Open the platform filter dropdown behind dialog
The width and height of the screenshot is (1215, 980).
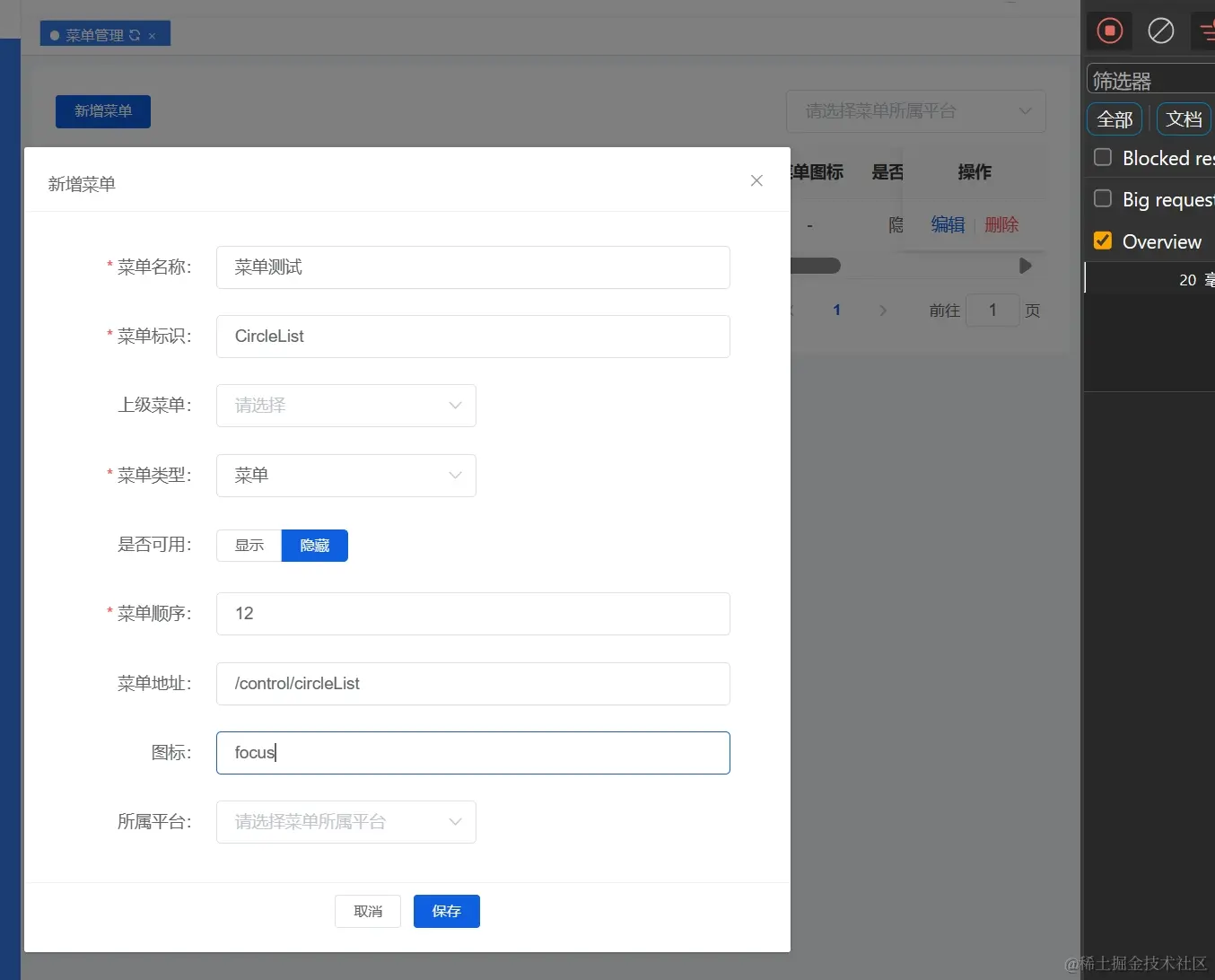click(x=916, y=111)
